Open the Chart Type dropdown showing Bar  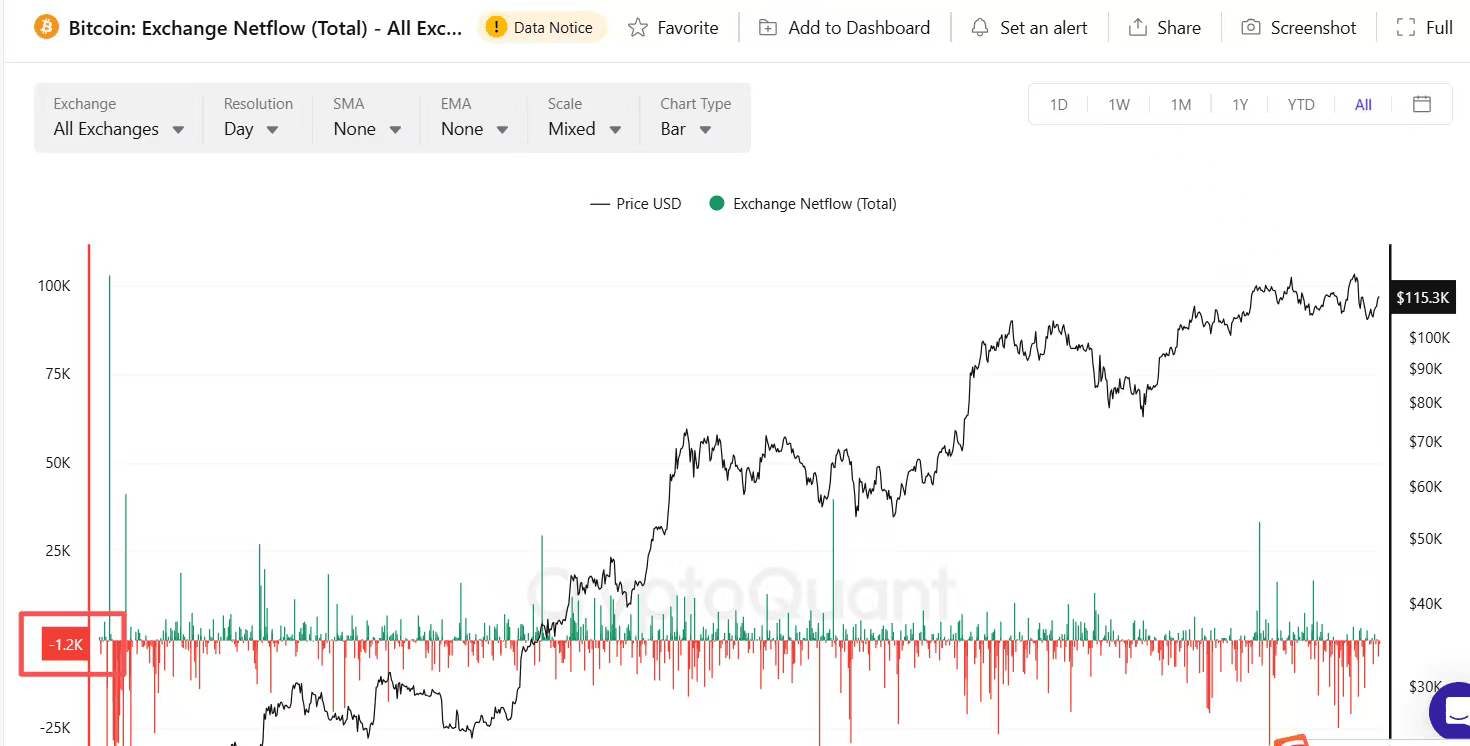[x=686, y=129]
